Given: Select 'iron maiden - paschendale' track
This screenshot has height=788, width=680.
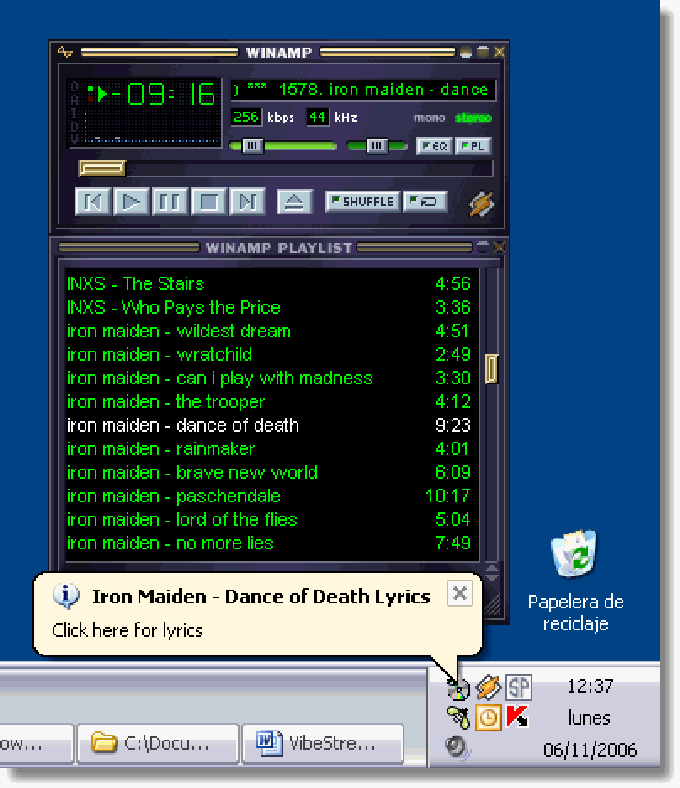Looking at the screenshot, I should pyautogui.click(x=269, y=496).
